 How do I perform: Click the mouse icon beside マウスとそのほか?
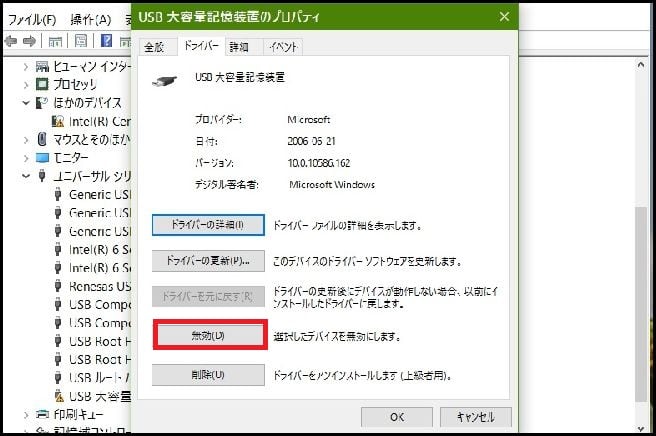(x=42, y=139)
